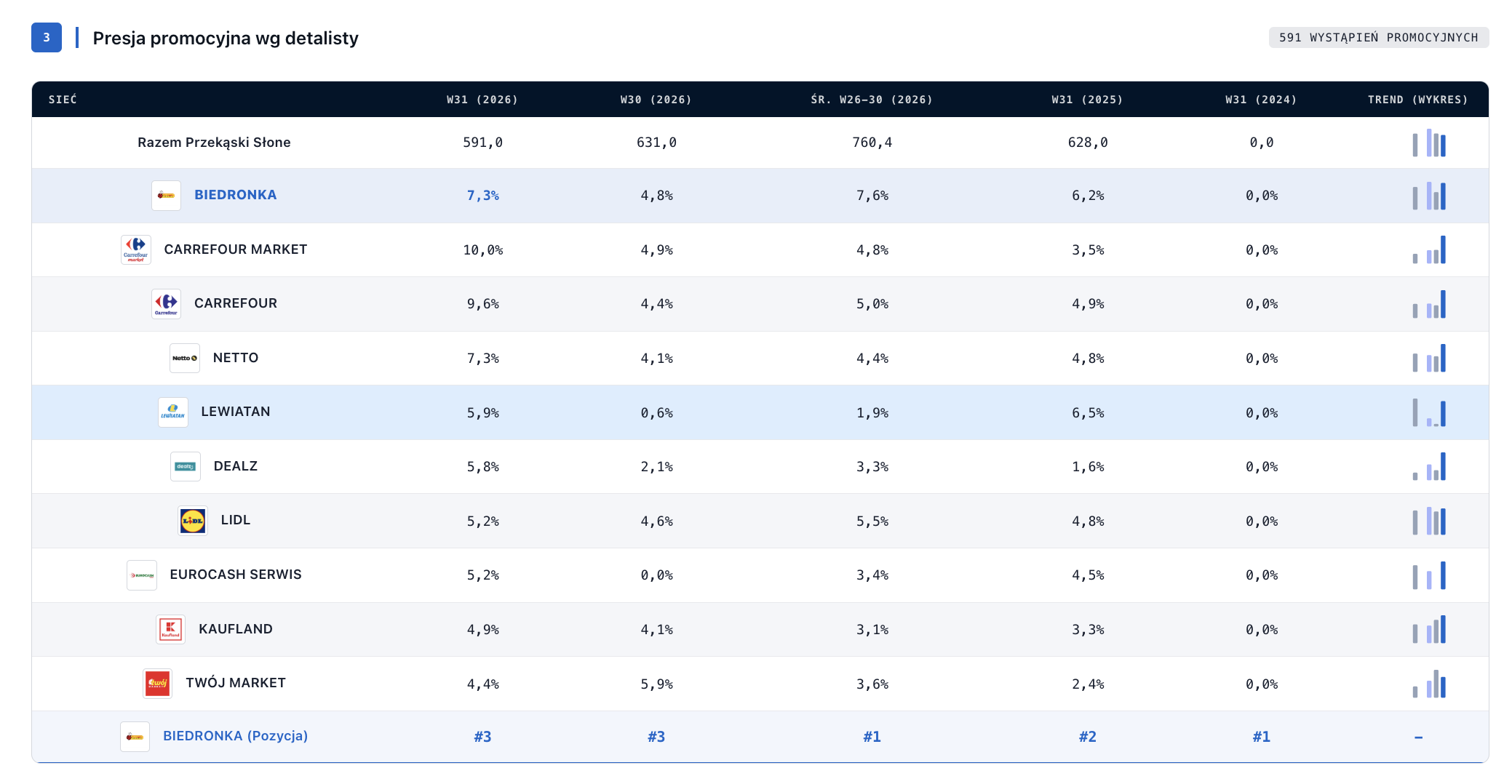Click the BIEDRONKA retailer name link
The width and height of the screenshot is (1512, 784).
pyautogui.click(x=236, y=195)
